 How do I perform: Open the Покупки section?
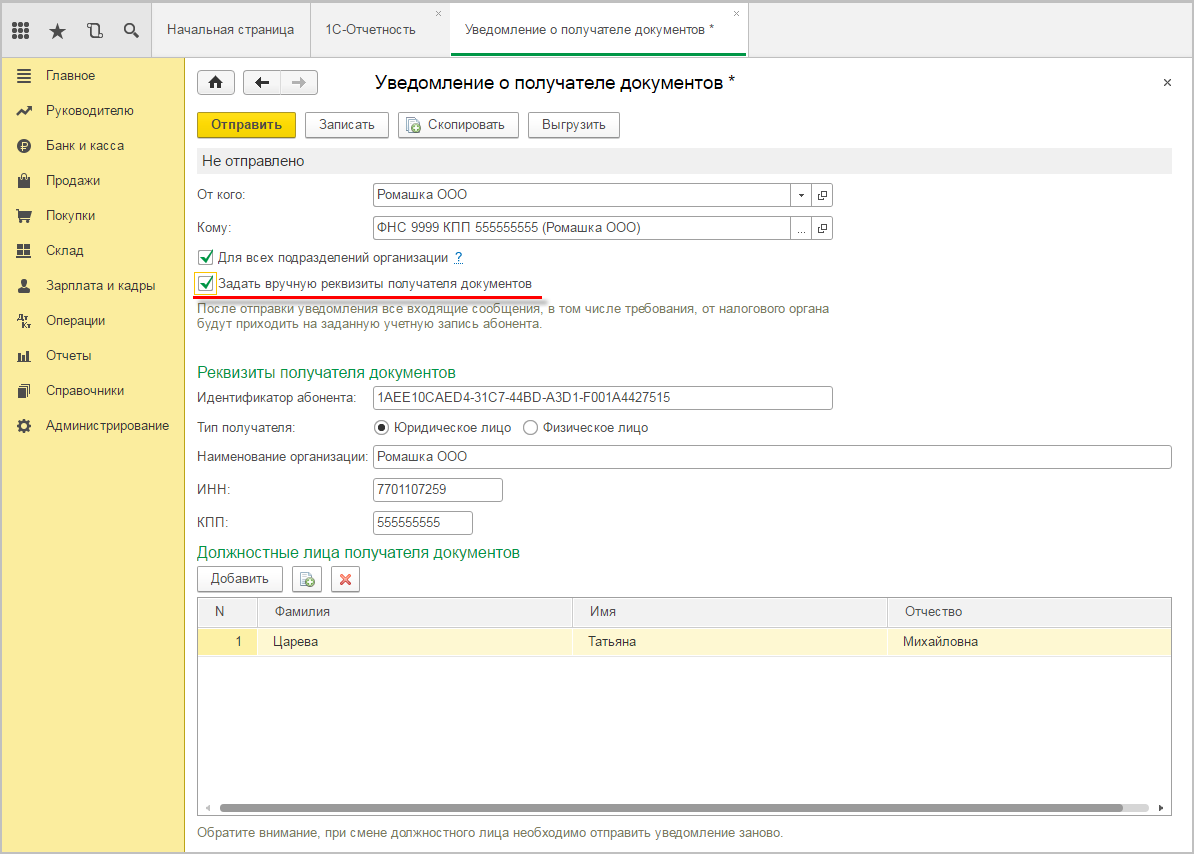pos(70,215)
